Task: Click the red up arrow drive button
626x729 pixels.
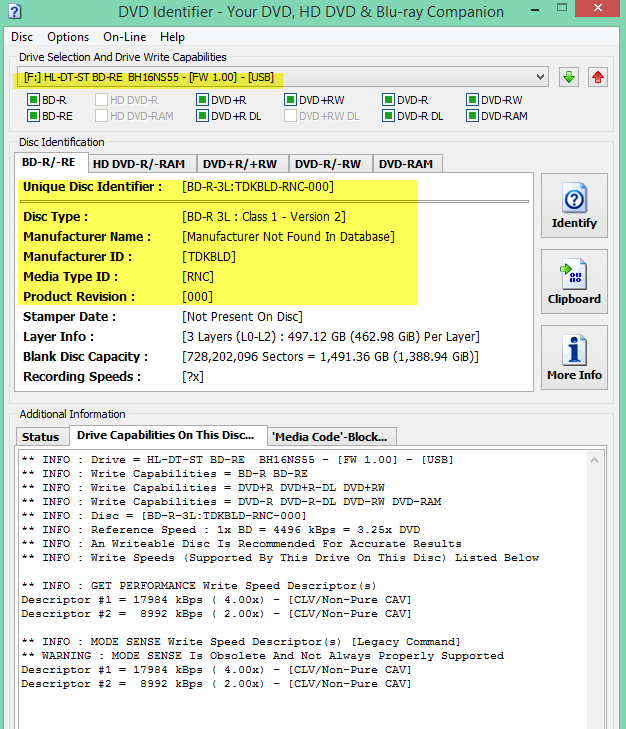Action: [598, 77]
